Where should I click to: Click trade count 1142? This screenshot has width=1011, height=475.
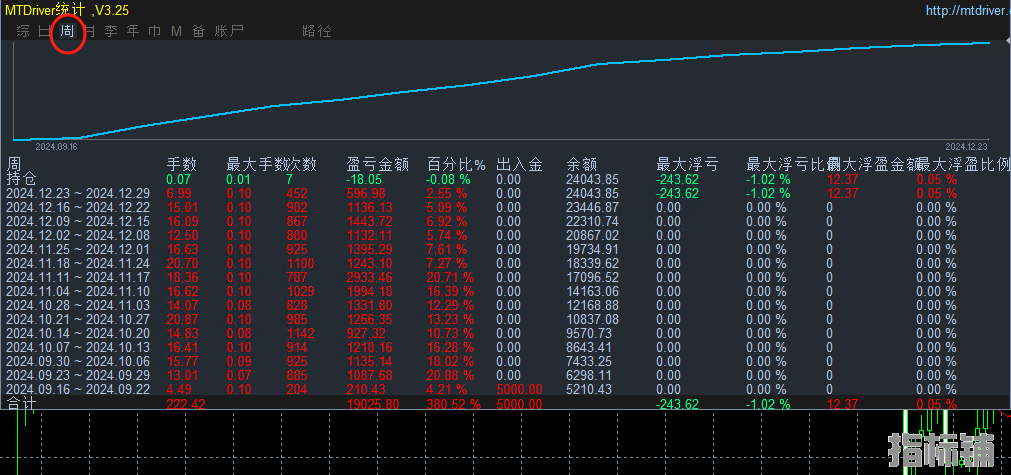[300, 333]
